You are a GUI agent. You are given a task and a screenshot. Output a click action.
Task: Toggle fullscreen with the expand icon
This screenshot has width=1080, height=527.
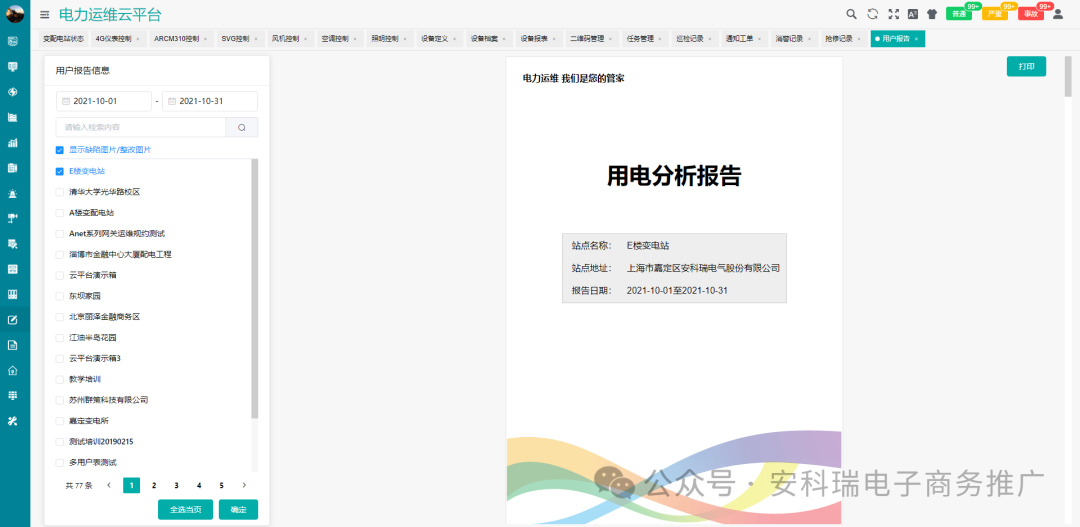pyautogui.click(x=893, y=14)
